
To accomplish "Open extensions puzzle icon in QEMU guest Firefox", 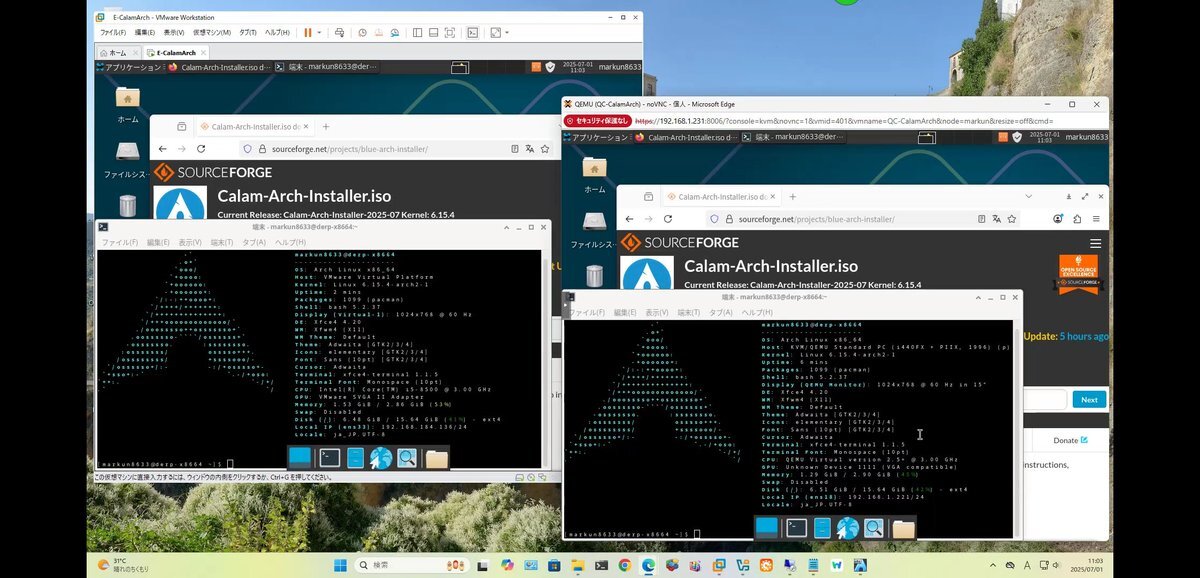I will (1077, 218).
